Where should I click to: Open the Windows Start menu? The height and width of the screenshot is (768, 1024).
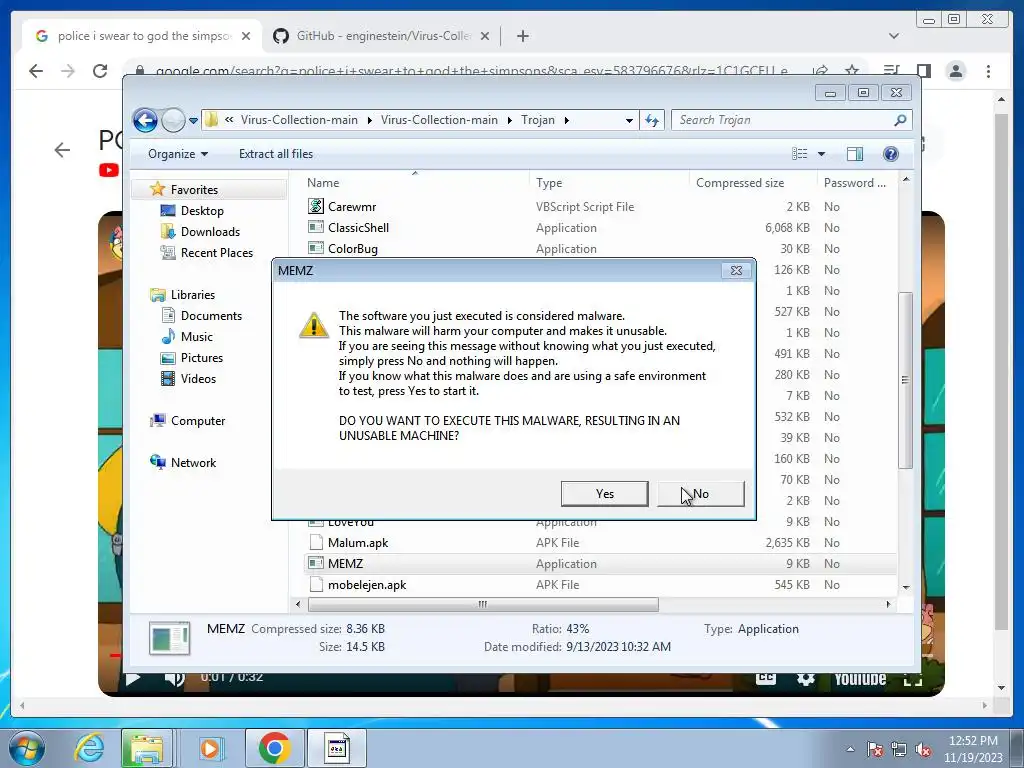(x=27, y=748)
